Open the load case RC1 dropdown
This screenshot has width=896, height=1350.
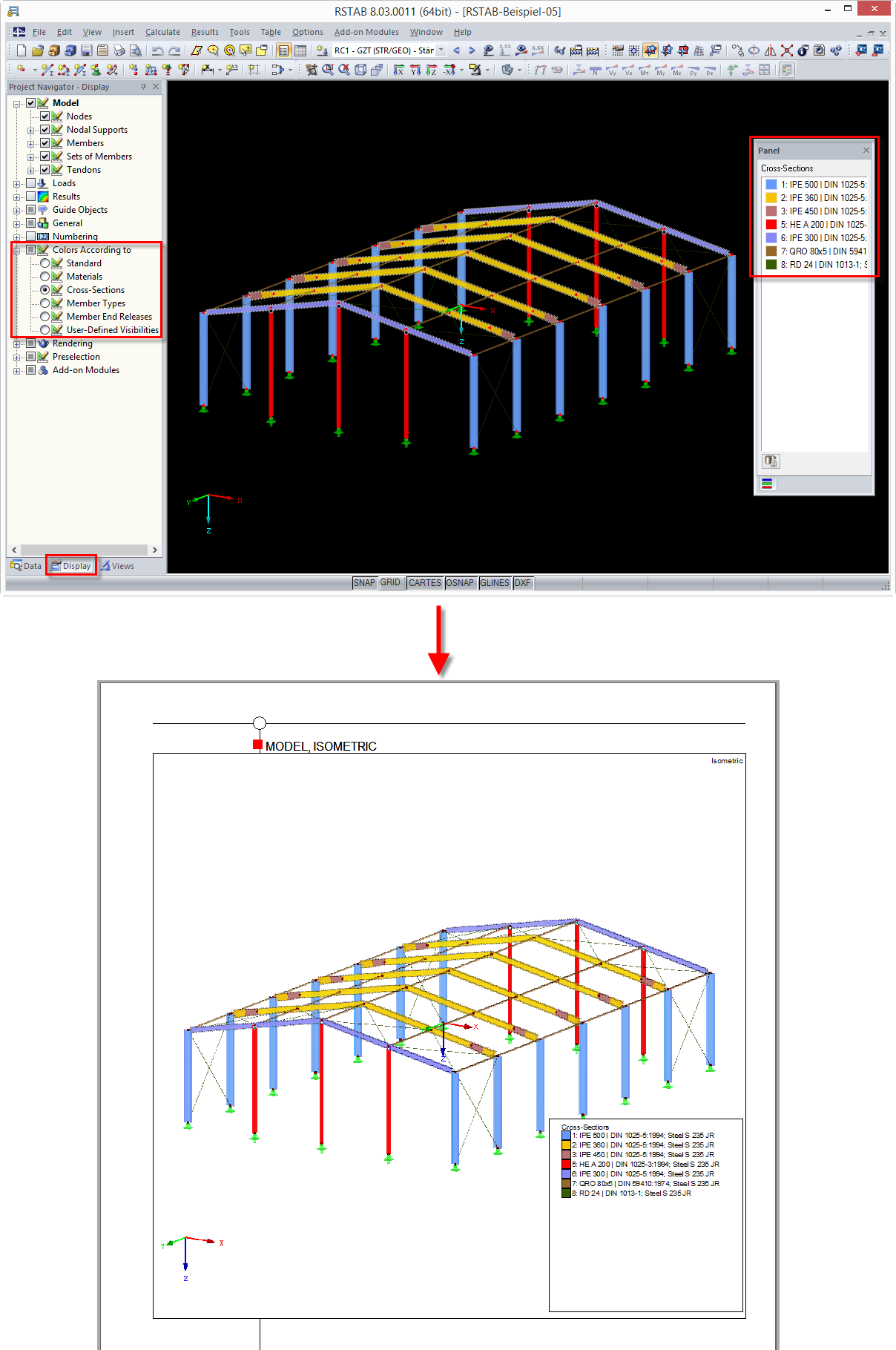441,50
